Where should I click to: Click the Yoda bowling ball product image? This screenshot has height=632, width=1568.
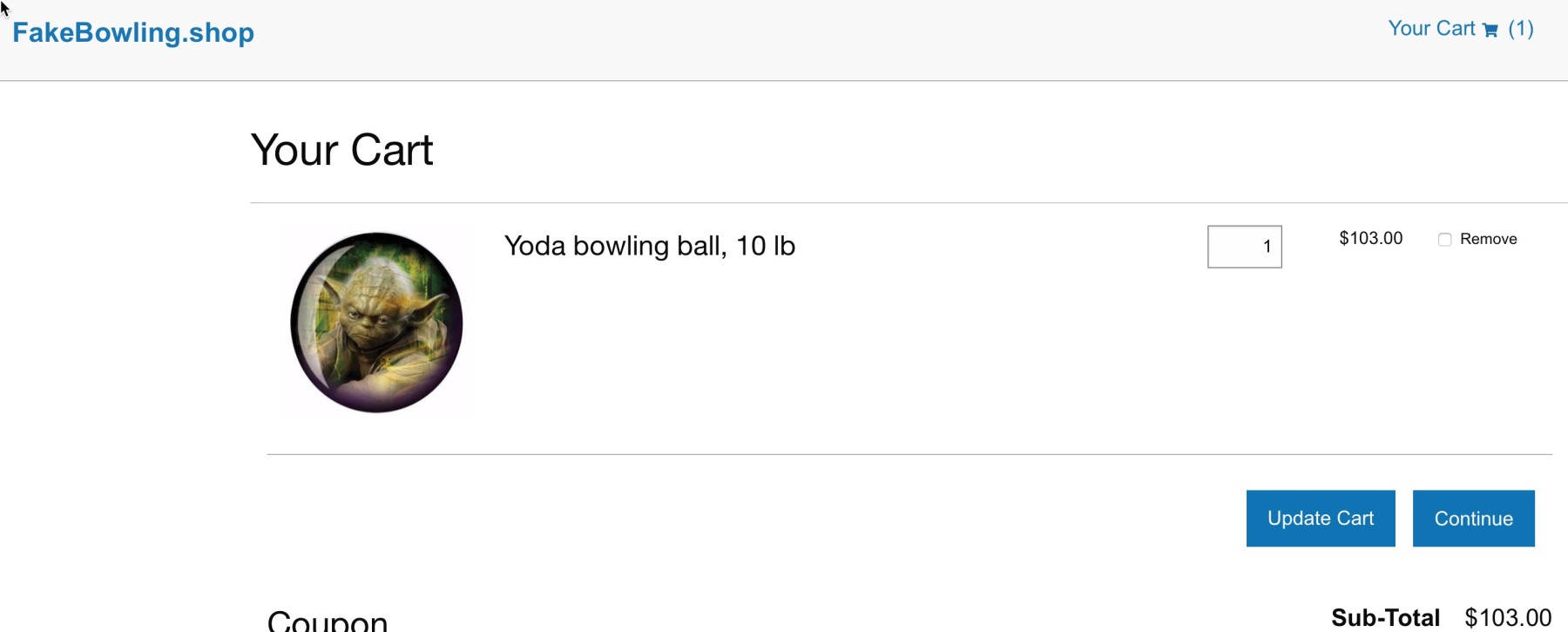(x=376, y=322)
